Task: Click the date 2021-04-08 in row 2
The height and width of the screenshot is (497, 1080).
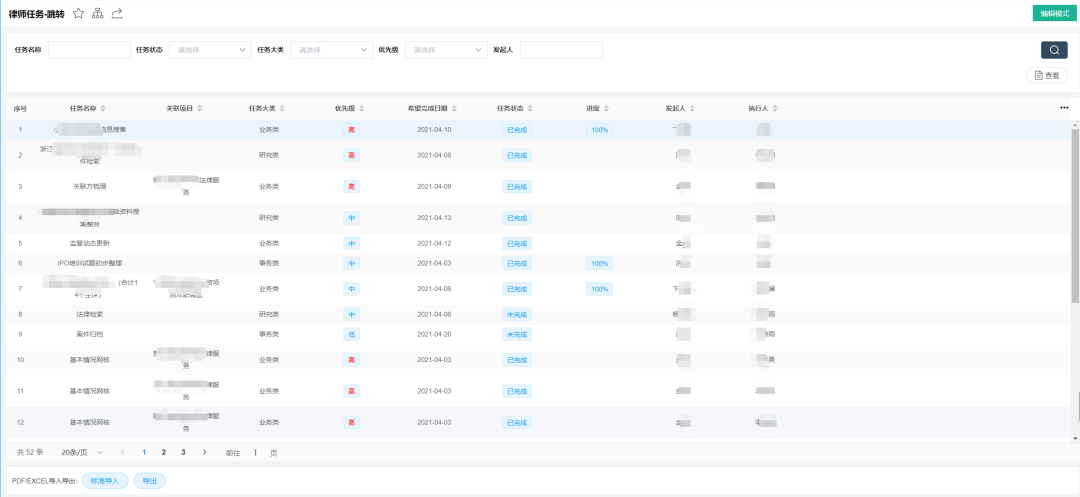Action: [434, 155]
